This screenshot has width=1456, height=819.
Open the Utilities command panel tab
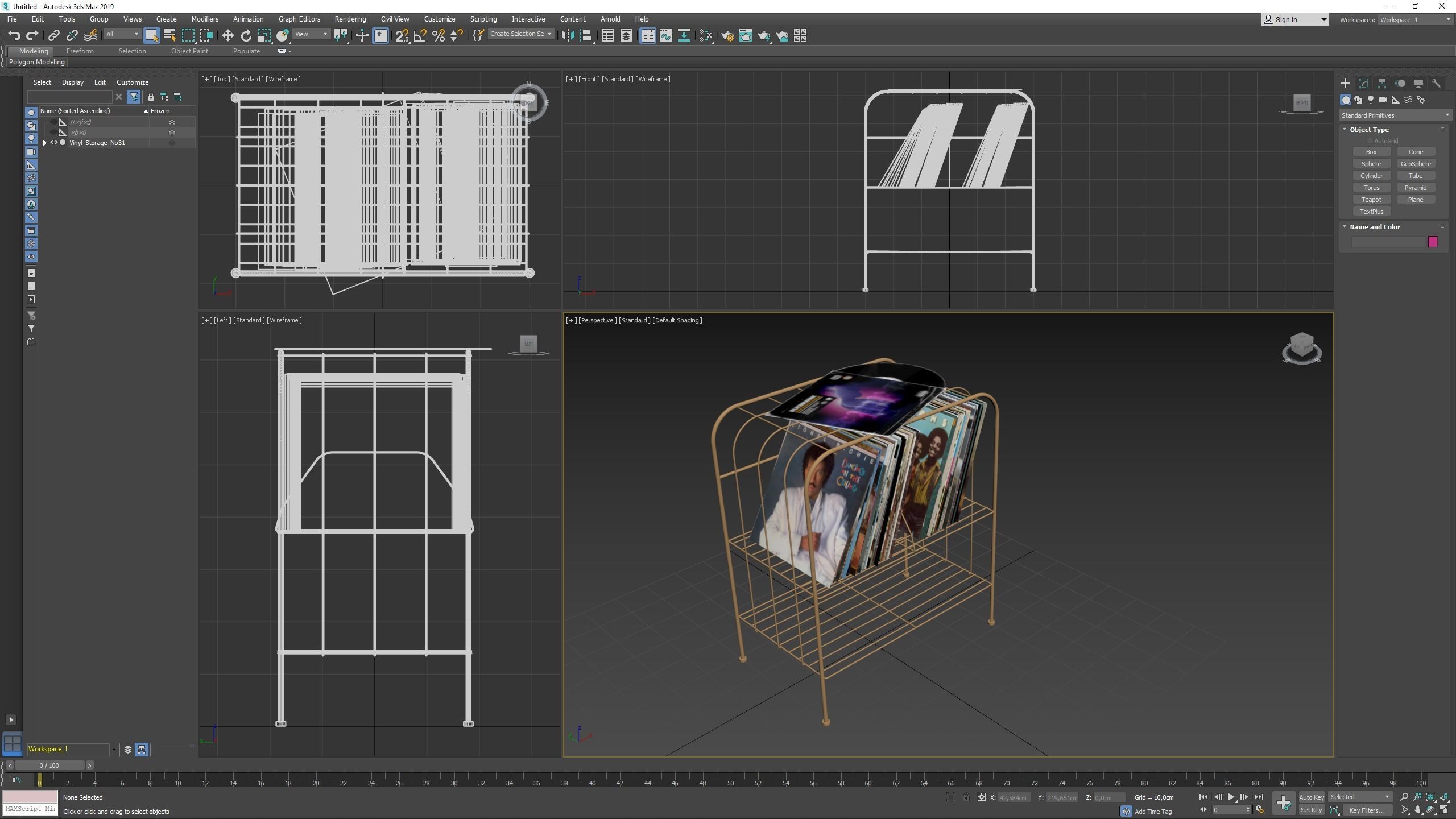pyautogui.click(x=1437, y=84)
